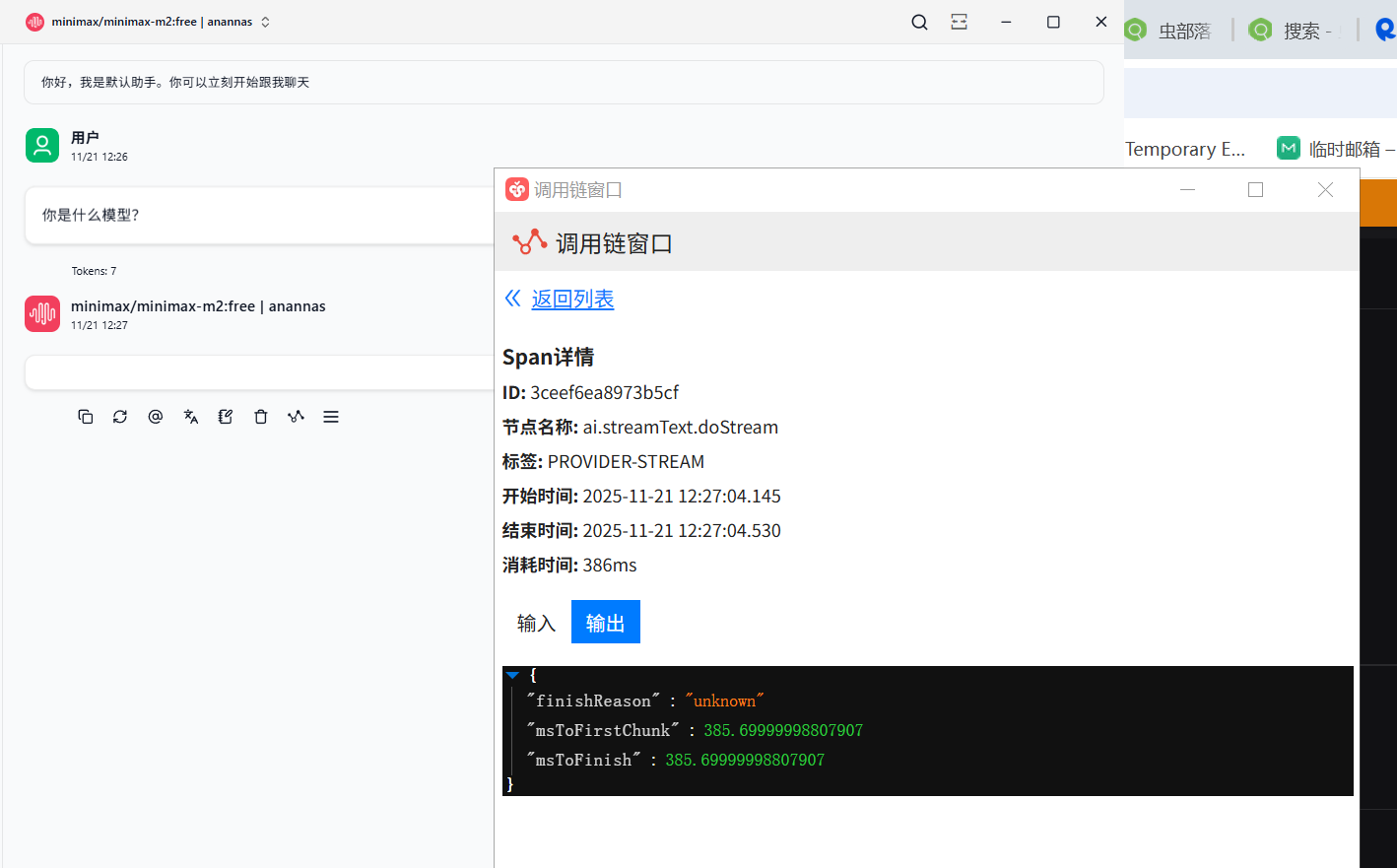Click the 返回列表 link
Screen dimensions: 1397x868
(572, 299)
